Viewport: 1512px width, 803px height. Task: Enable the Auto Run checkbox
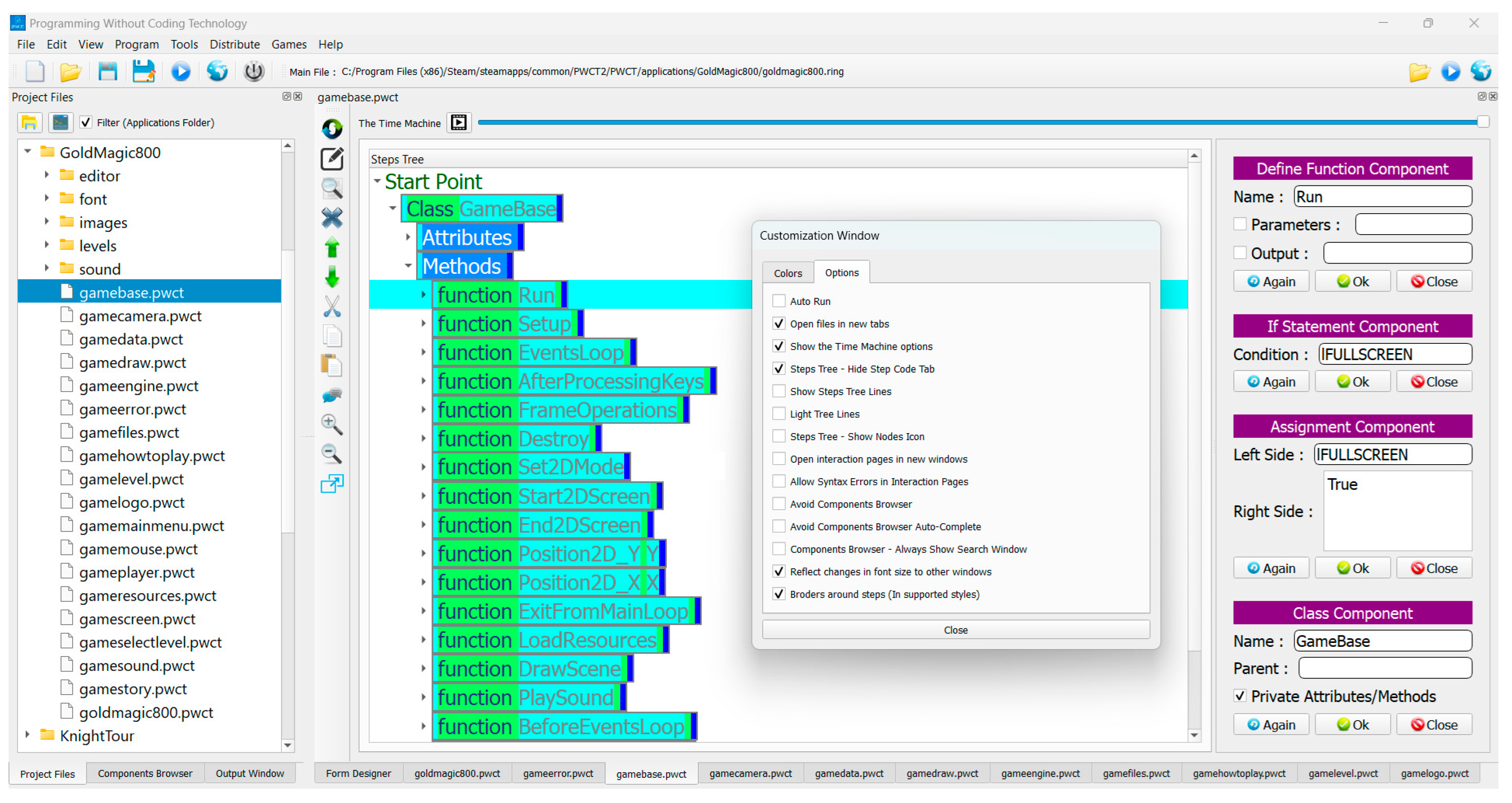click(x=779, y=301)
